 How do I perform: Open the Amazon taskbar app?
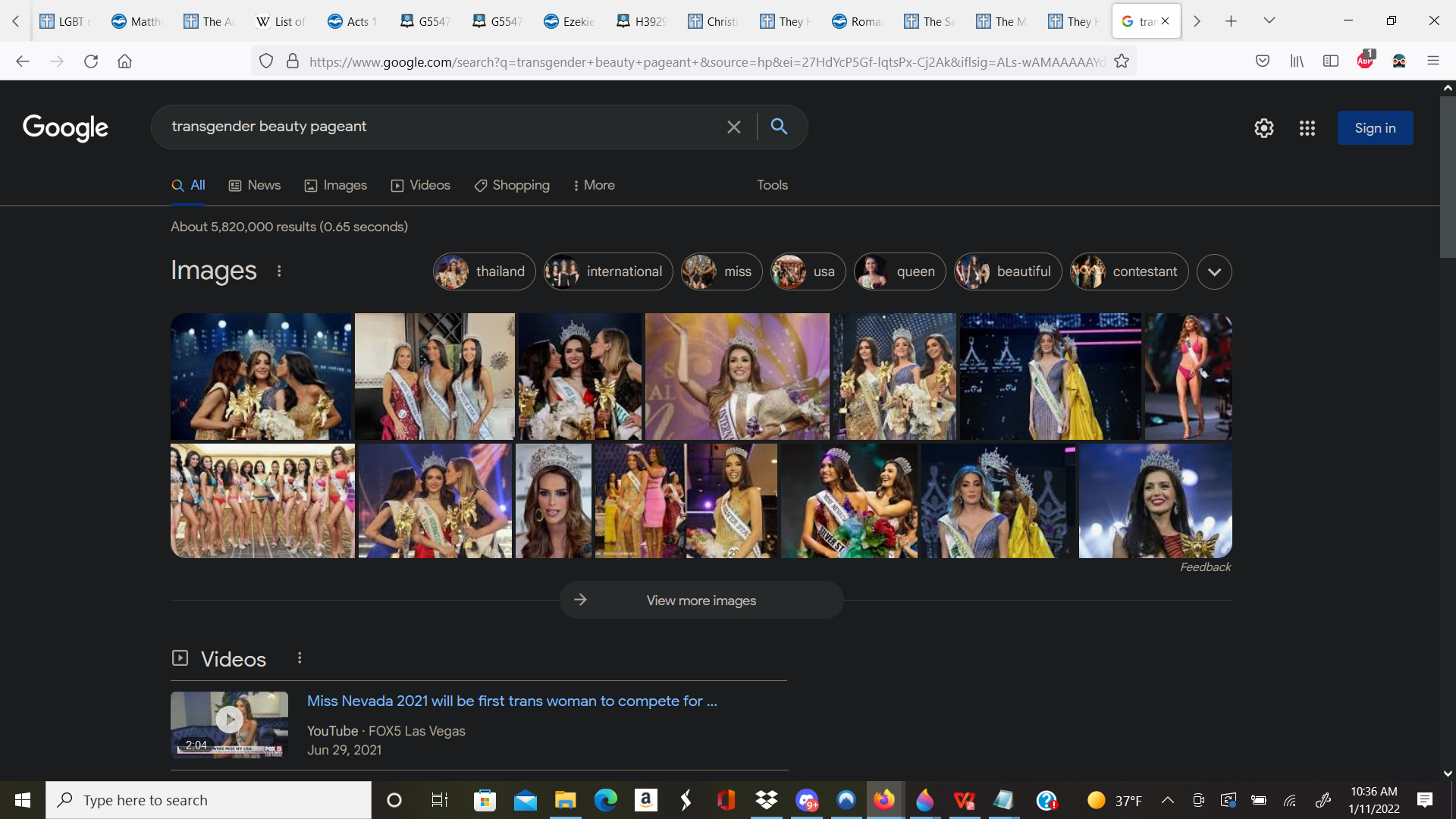pos(645,800)
